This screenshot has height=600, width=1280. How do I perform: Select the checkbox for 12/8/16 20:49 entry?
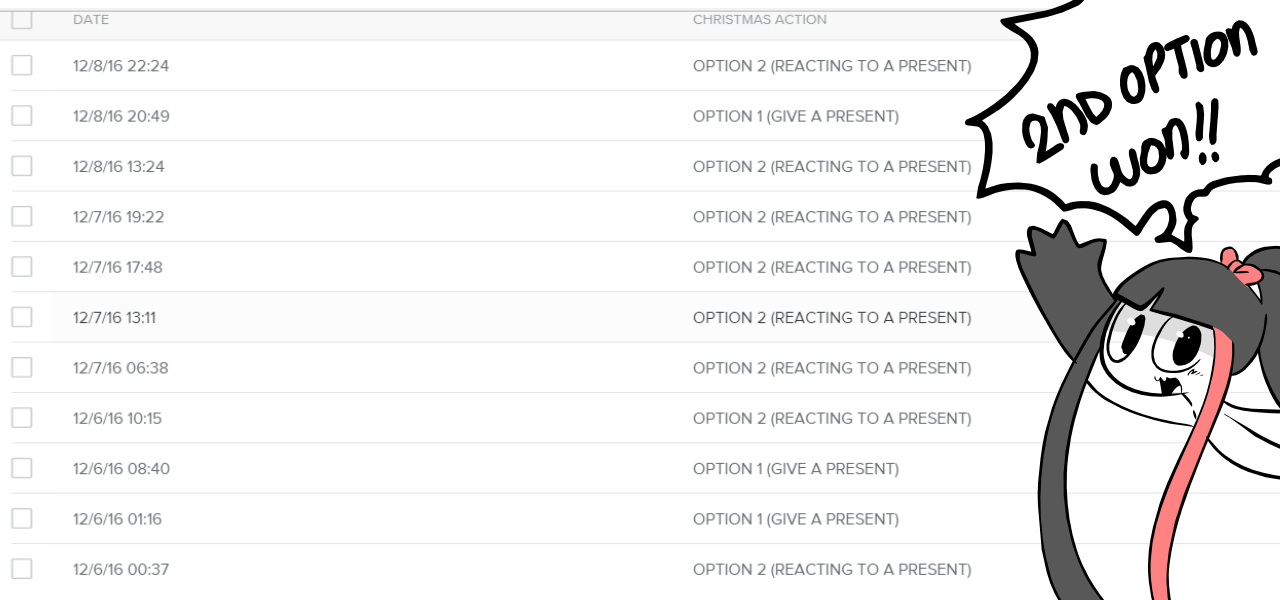22,116
